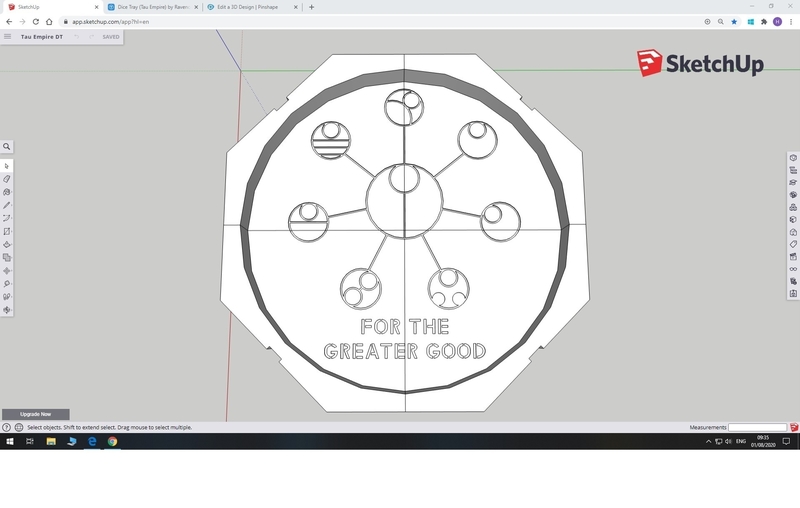
Task: Click into the Measurements input box
Action: 758,427
